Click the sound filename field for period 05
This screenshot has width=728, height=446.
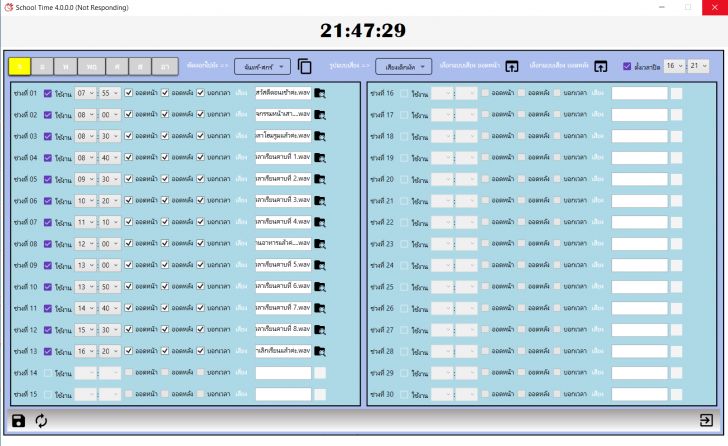[x=283, y=179]
